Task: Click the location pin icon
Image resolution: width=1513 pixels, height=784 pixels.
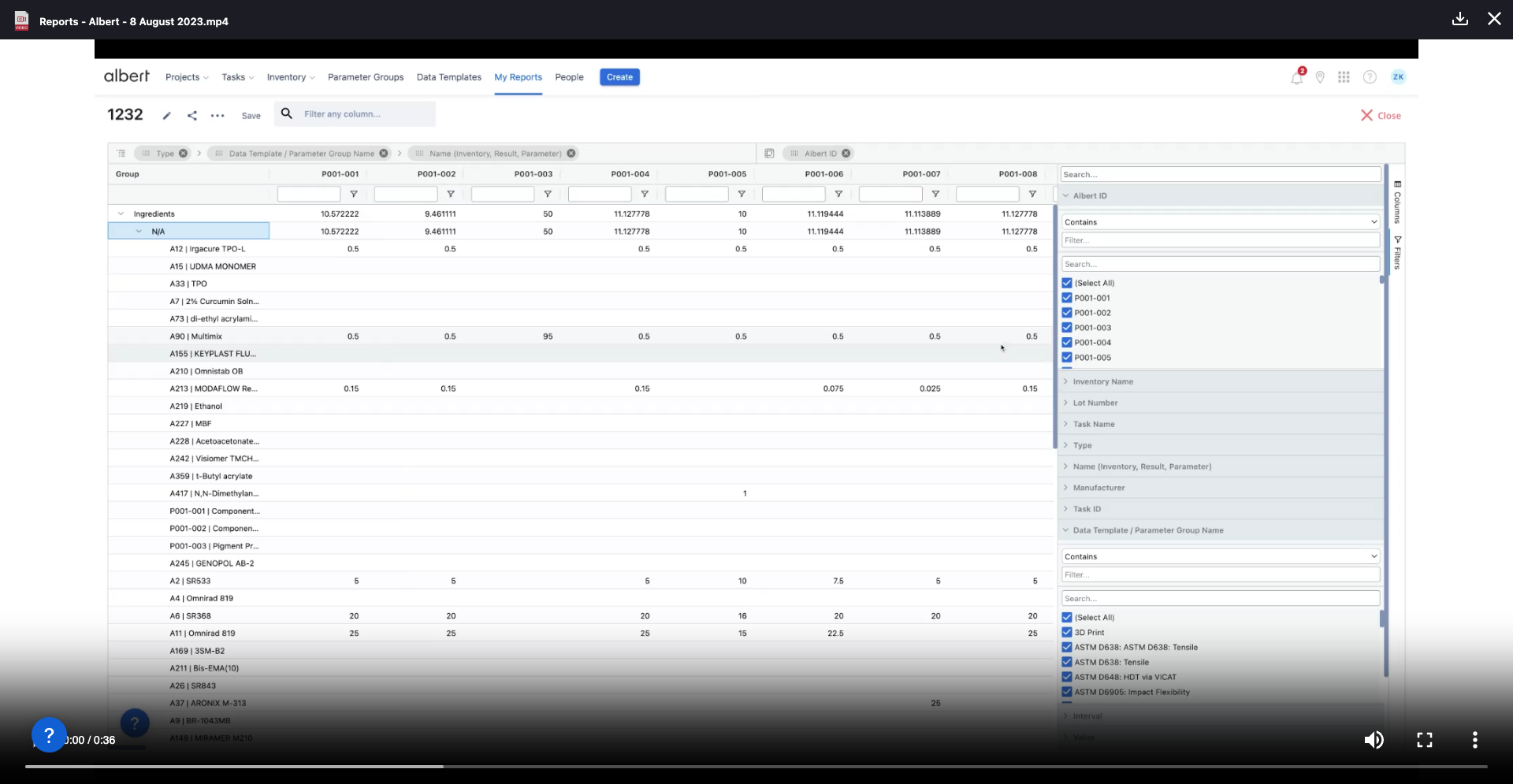Action: [x=1320, y=77]
